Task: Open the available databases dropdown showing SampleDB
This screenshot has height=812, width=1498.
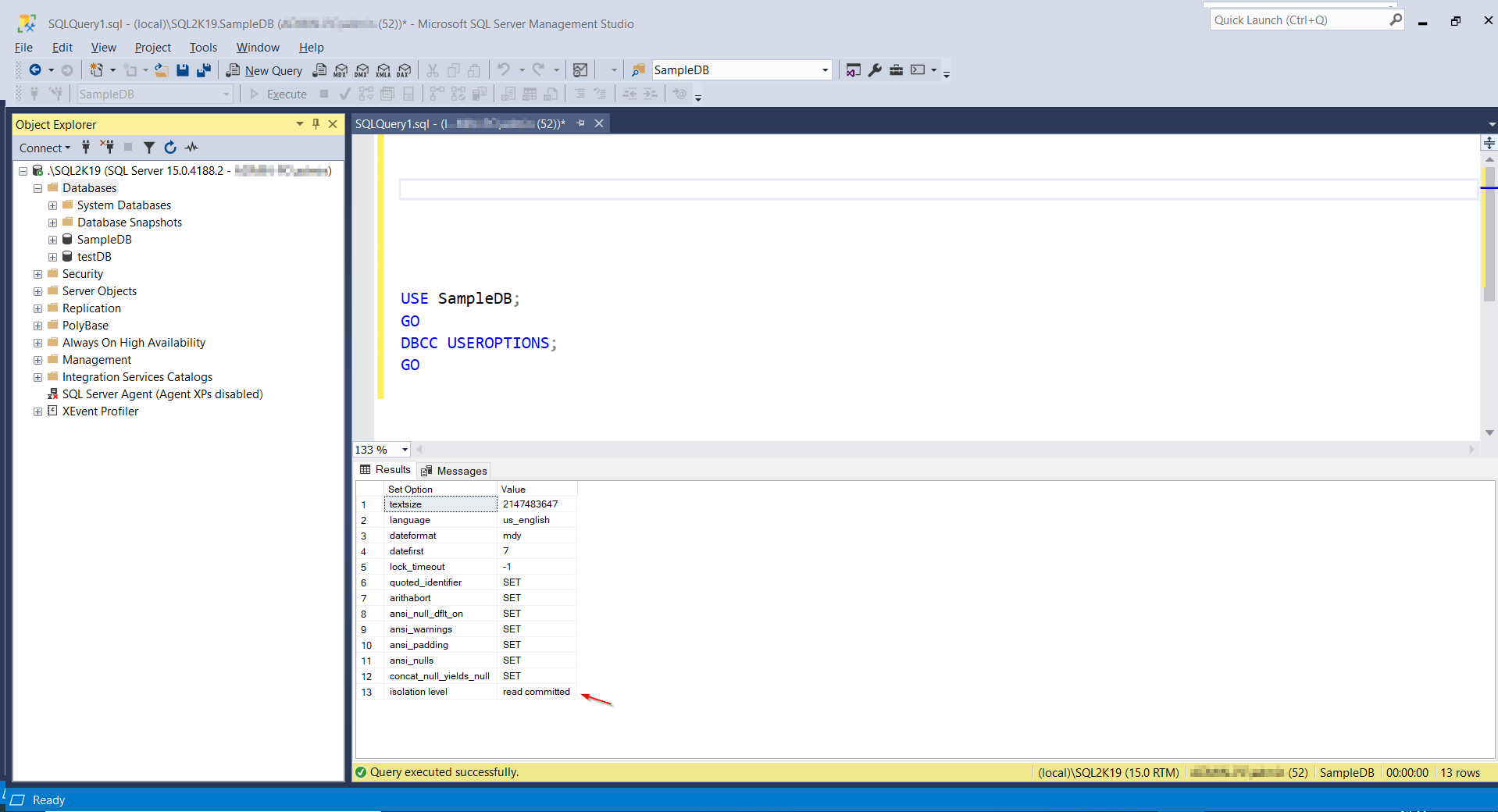Action: click(x=824, y=69)
